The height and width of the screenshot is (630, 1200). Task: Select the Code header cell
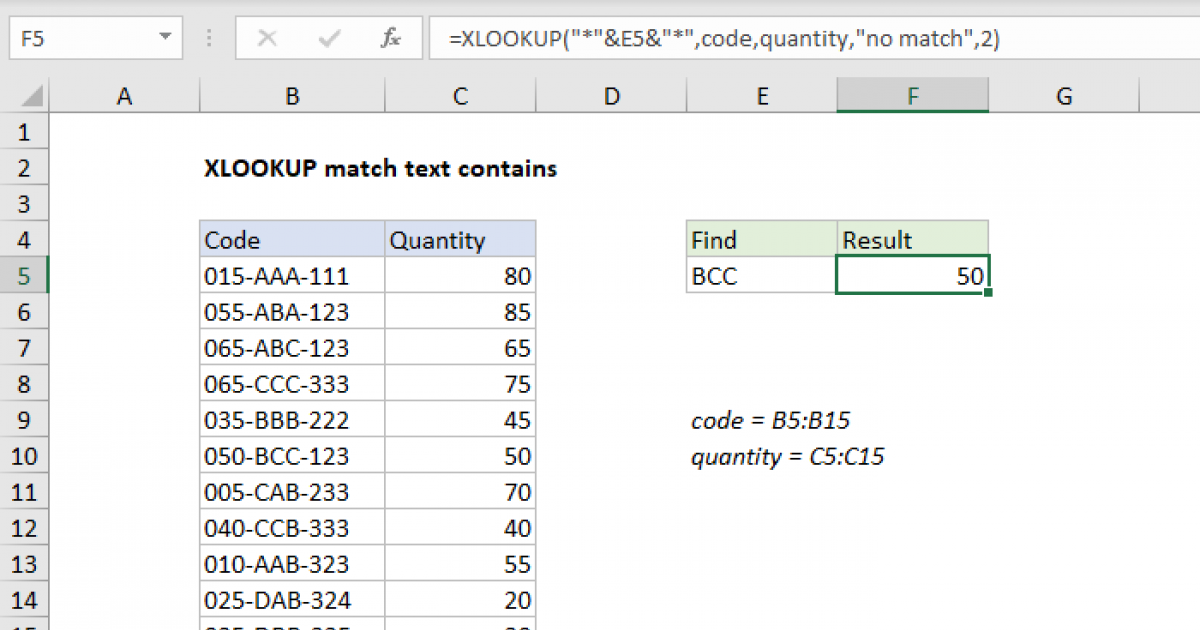pos(290,239)
